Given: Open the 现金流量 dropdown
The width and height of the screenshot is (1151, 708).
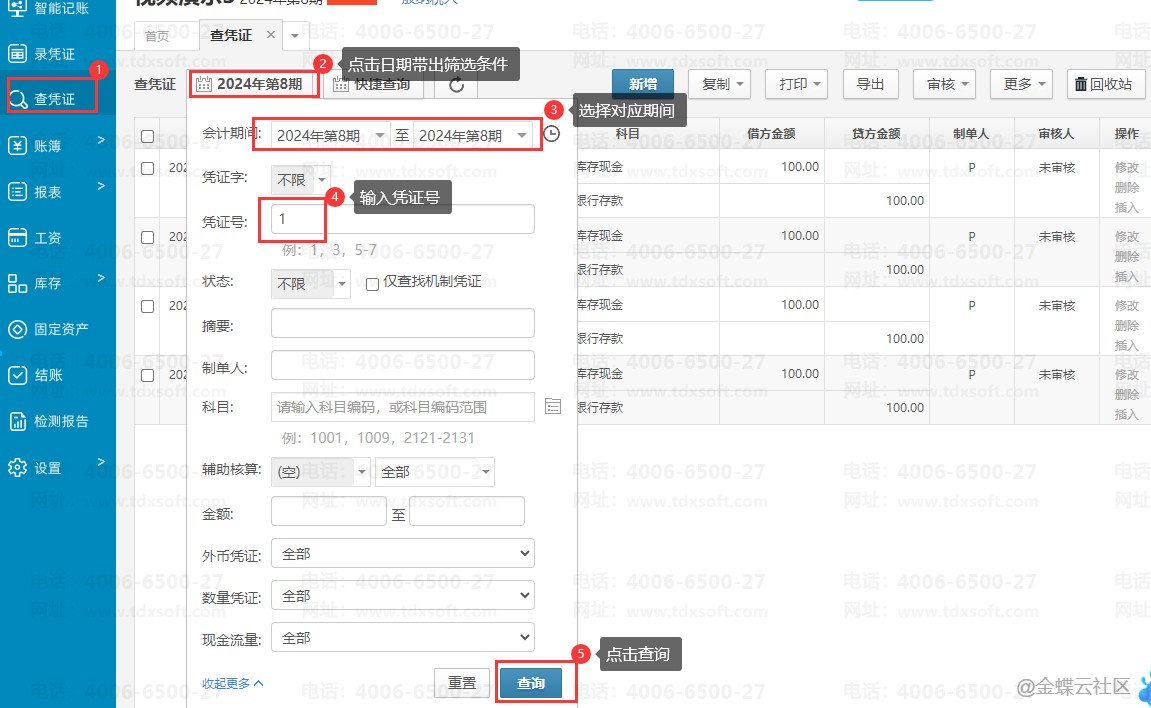Looking at the screenshot, I should coord(403,637).
